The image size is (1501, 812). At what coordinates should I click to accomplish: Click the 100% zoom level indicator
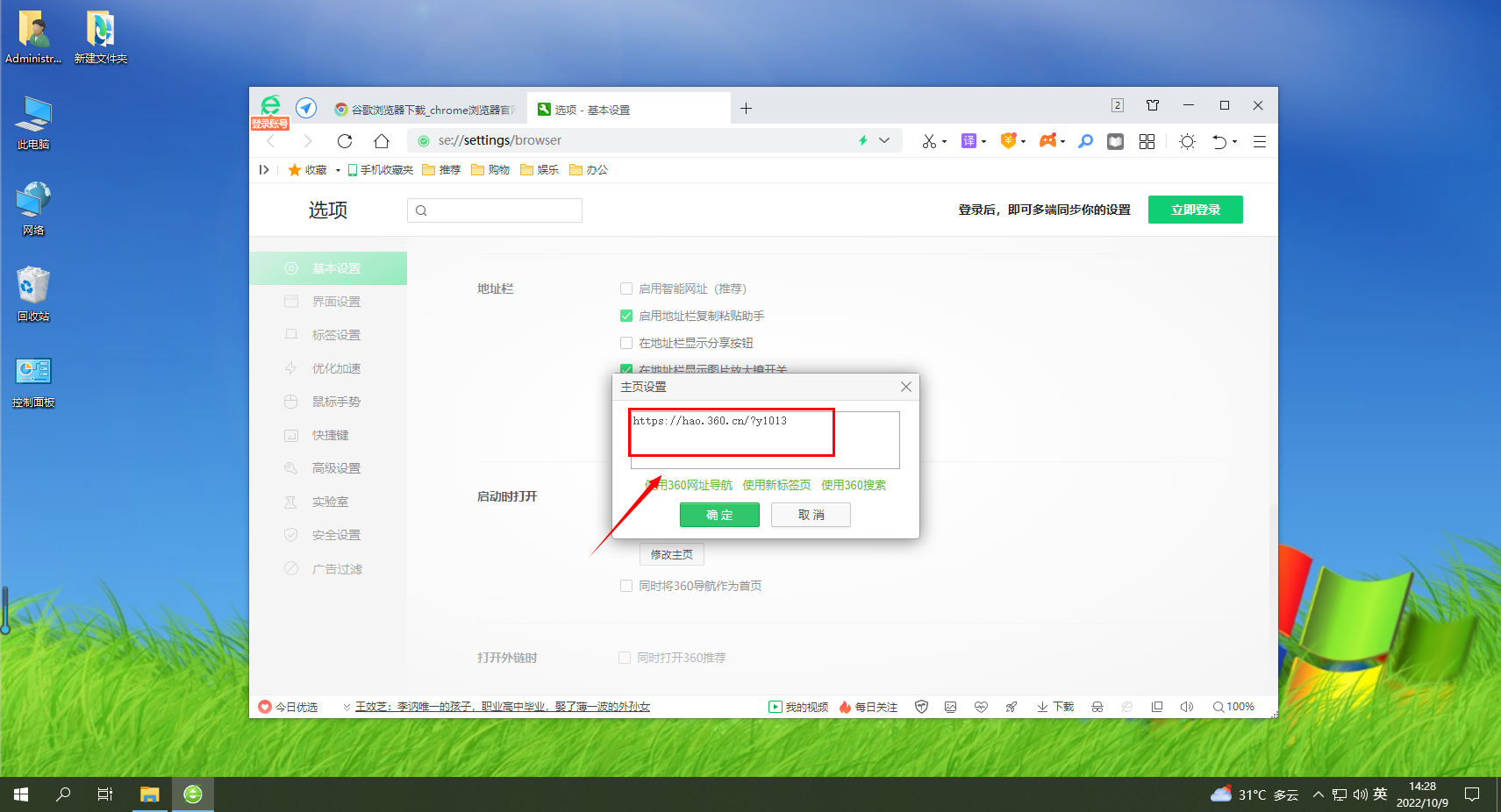(1233, 707)
